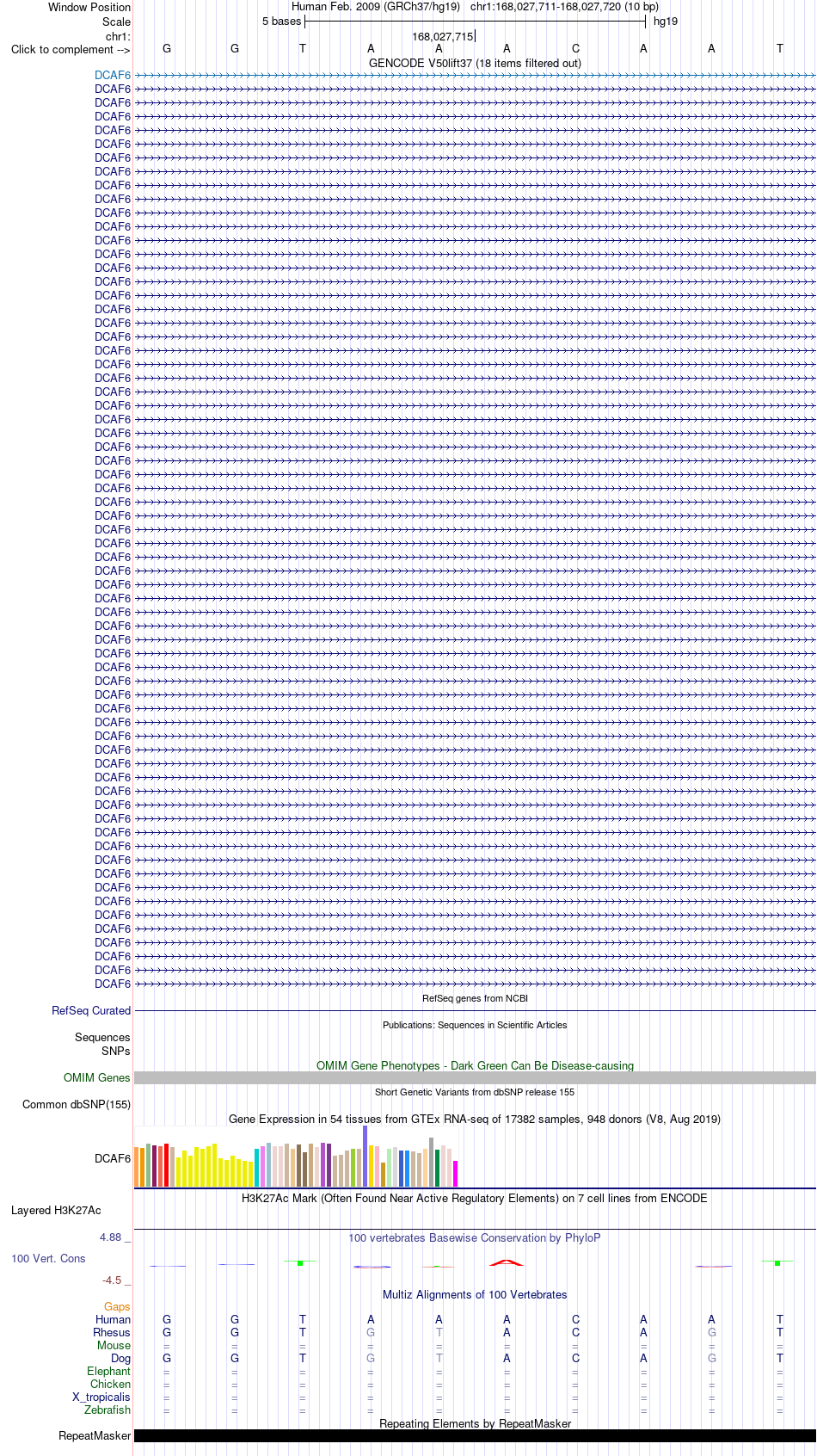Screen dimensions: 817x1456
Task: Click the dark green GTEx expression bar
Action: click(437, 1169)
